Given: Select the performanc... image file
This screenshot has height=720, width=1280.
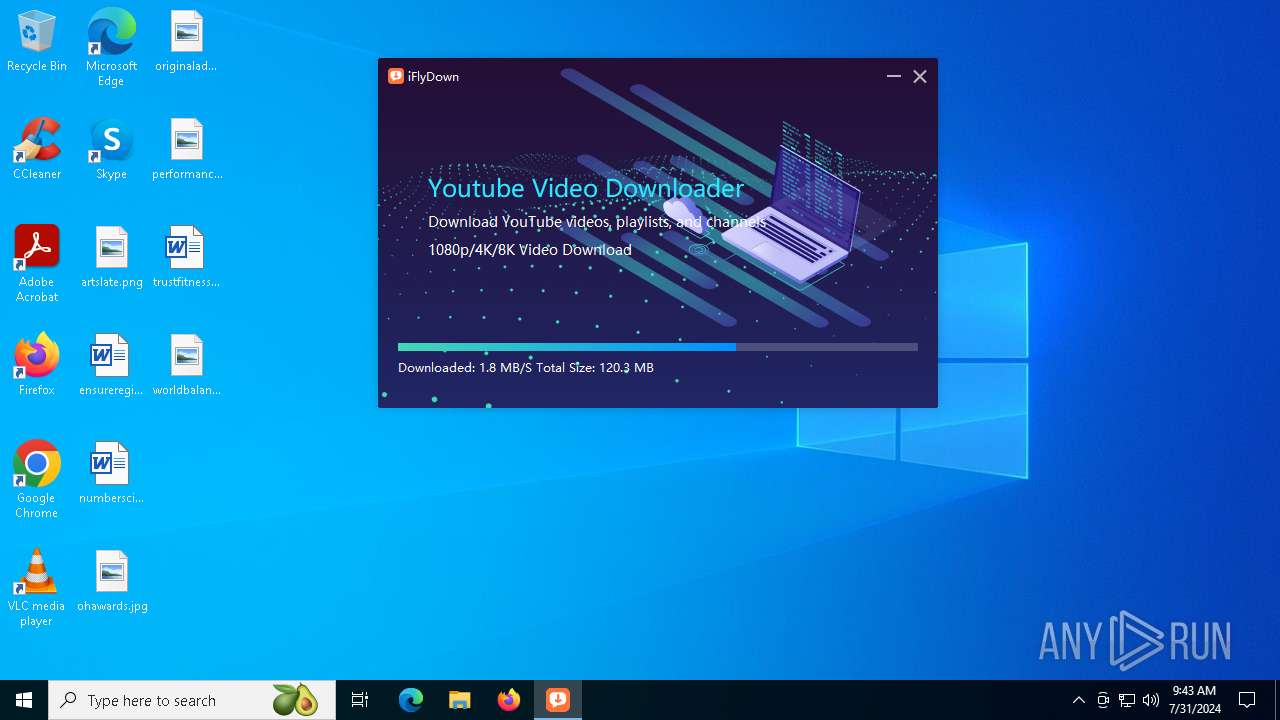Looking at the screenshot, I should pyautogui.click(x=187, y=149).
